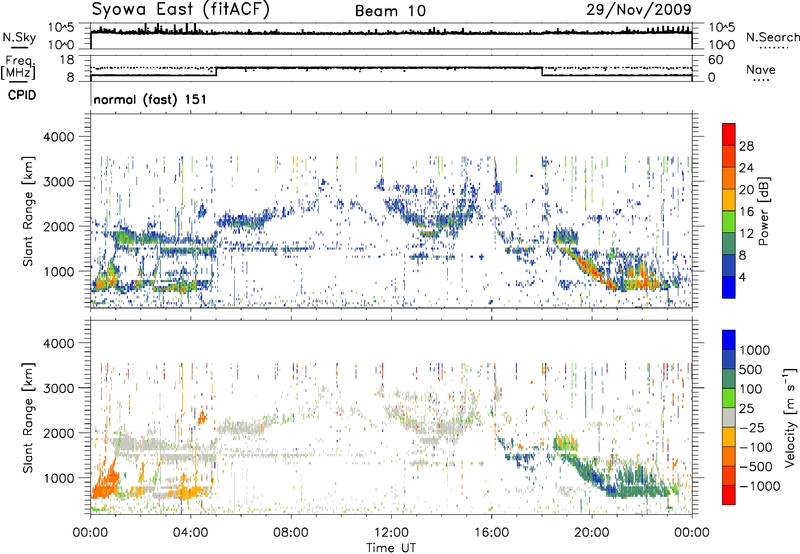Click the "Slant Range [km]" label of power panel

(28, 211)
